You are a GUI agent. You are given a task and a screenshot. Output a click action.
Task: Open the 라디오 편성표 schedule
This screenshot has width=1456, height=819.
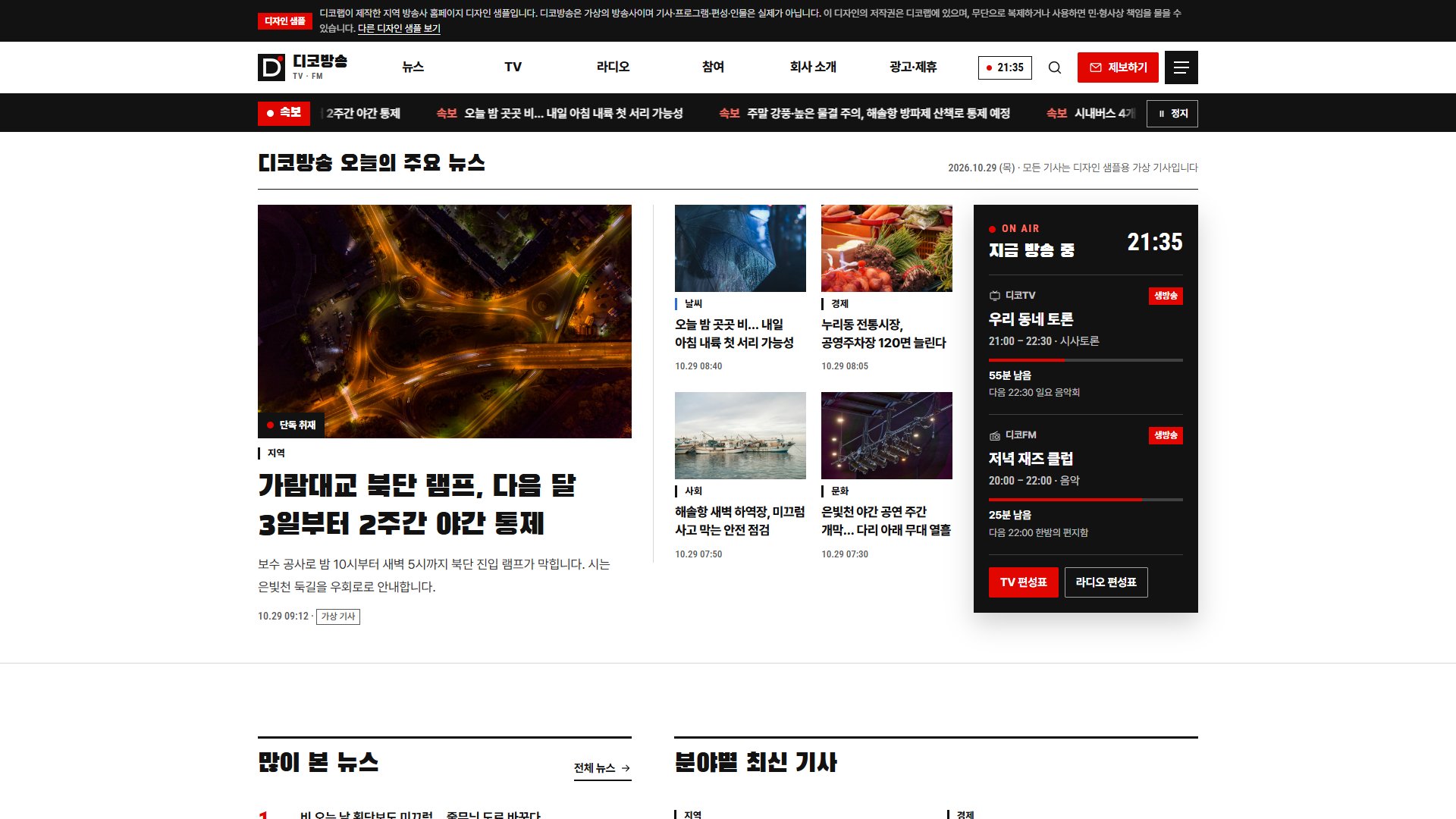1106,582
